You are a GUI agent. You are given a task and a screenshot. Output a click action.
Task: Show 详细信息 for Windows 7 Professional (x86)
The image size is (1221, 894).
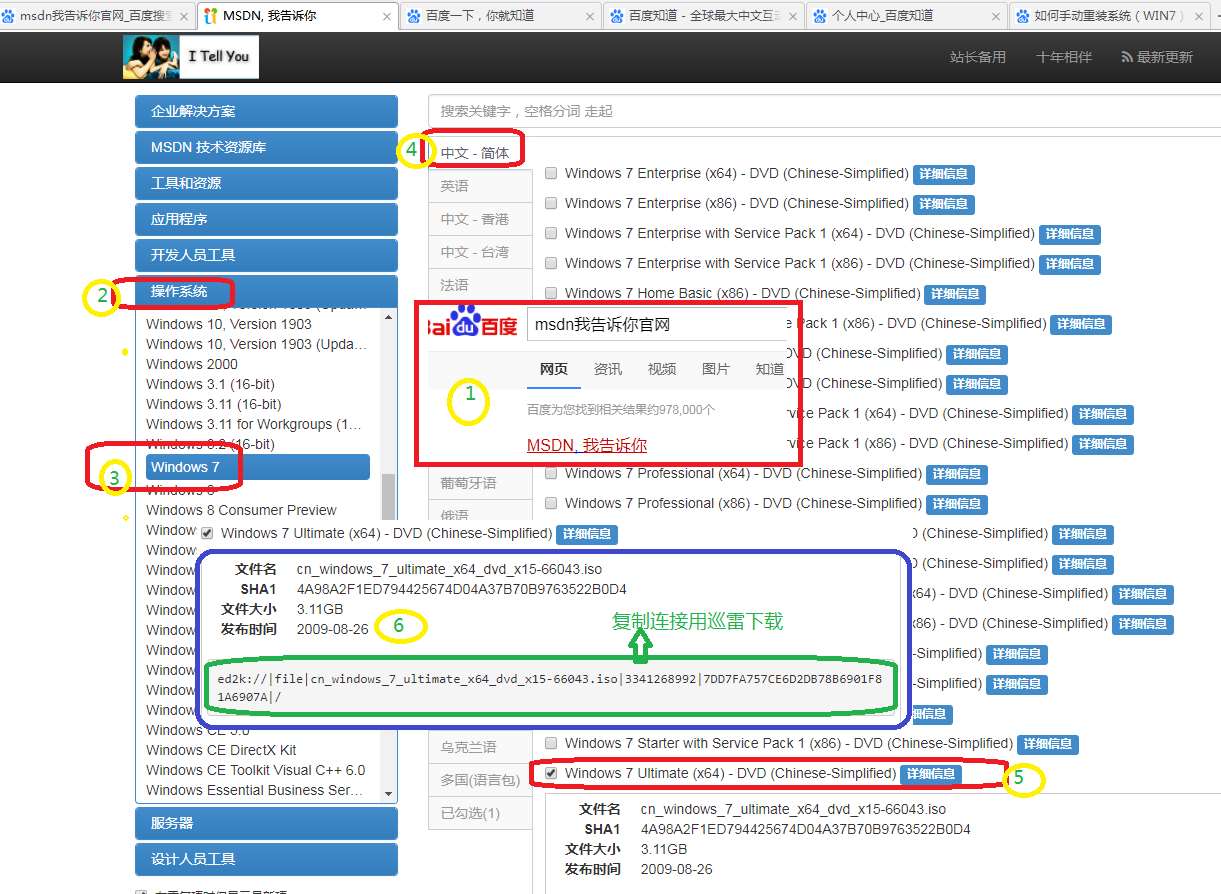click(x=958, y=504)
